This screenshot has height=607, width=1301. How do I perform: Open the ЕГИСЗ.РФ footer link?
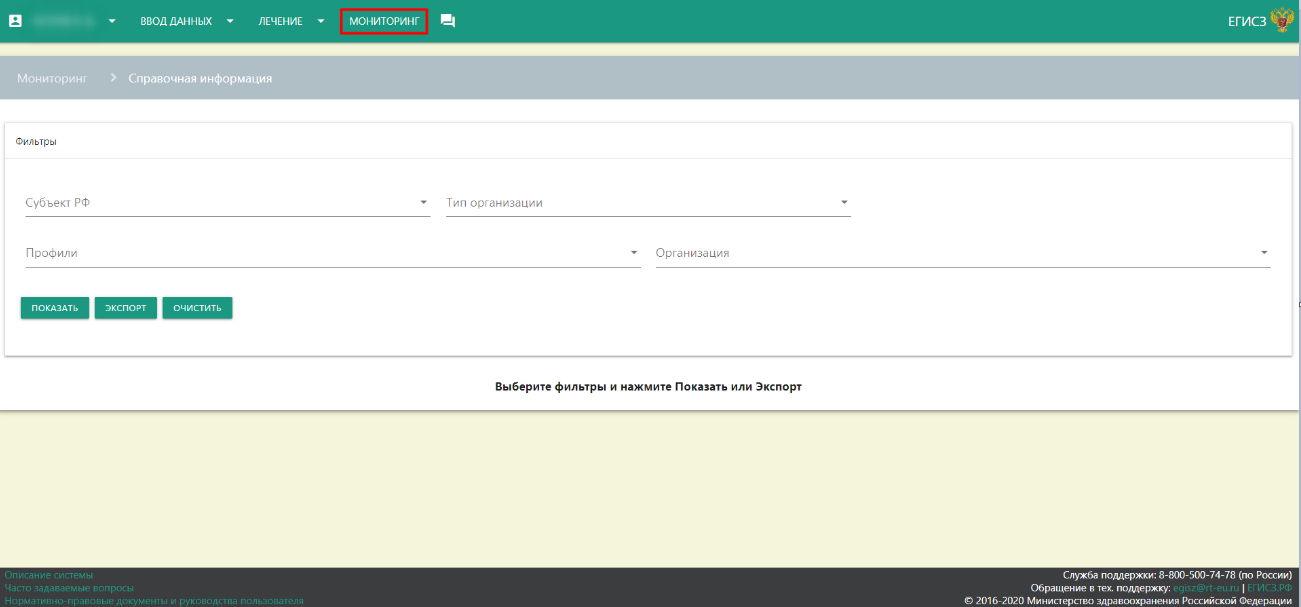pos(1270,588)
